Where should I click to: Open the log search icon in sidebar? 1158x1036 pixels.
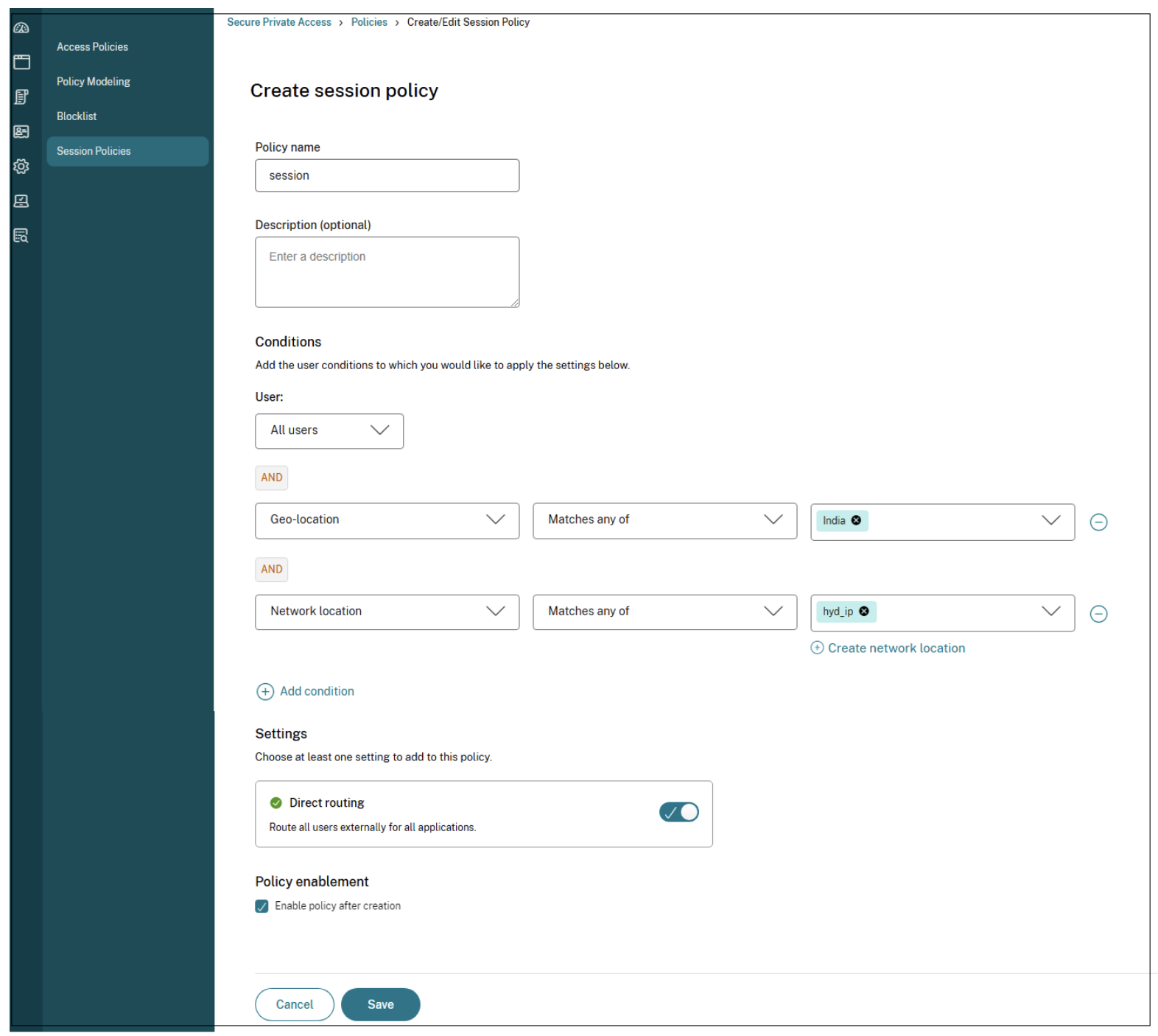(x=21, y=236)
